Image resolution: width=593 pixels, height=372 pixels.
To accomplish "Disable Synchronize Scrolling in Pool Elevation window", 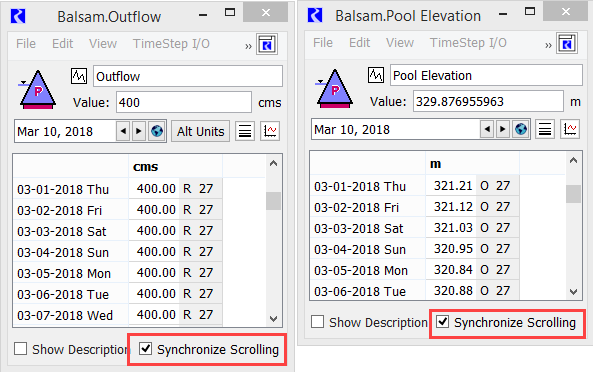I will (x=442, y=322).
